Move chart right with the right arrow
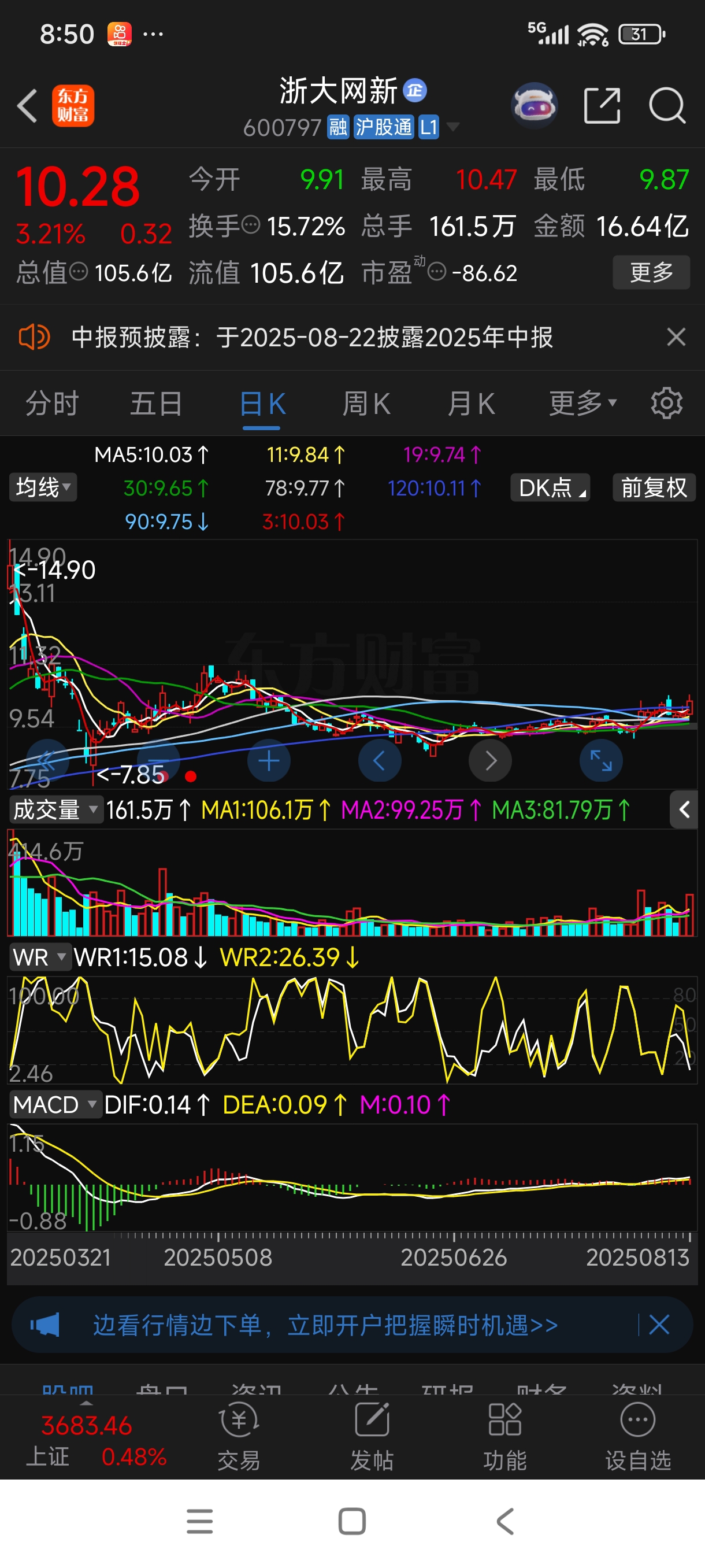The height and width of the screenshot is (1568, 705). (490, 760)
